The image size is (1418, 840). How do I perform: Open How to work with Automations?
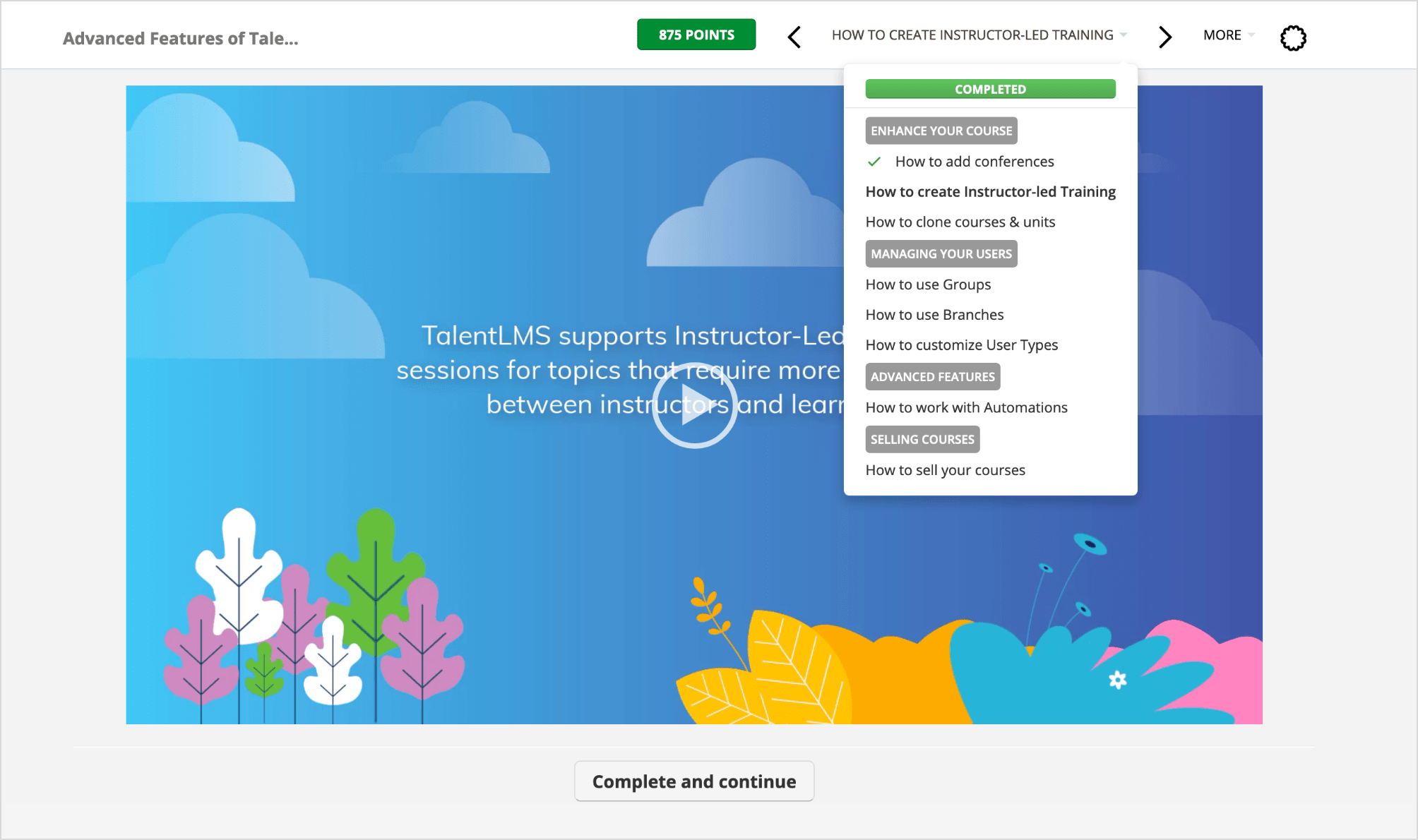pyautogui.click(x=967, y=407)
